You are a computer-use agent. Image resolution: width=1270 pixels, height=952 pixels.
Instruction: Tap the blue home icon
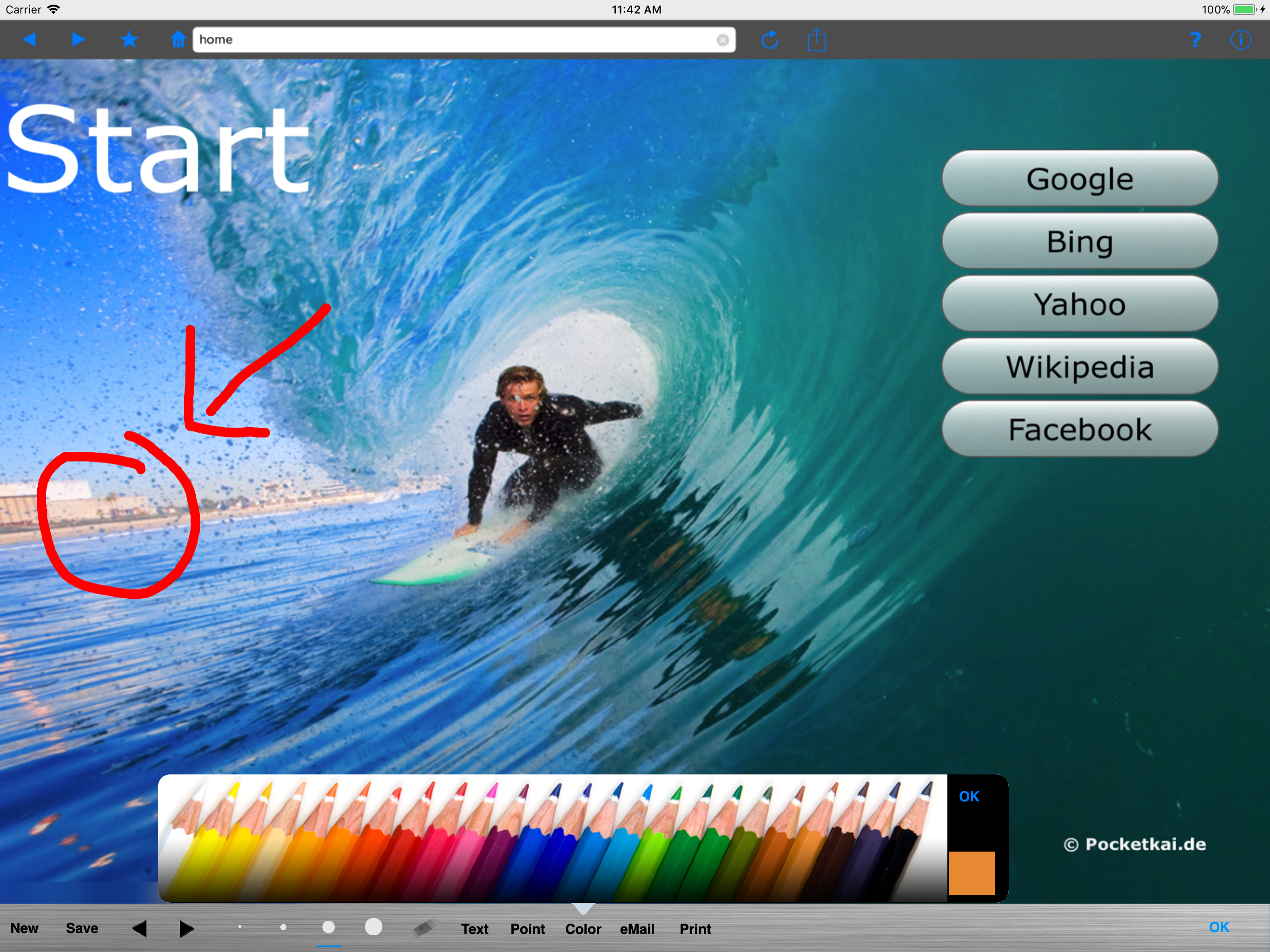pos(178,39)
